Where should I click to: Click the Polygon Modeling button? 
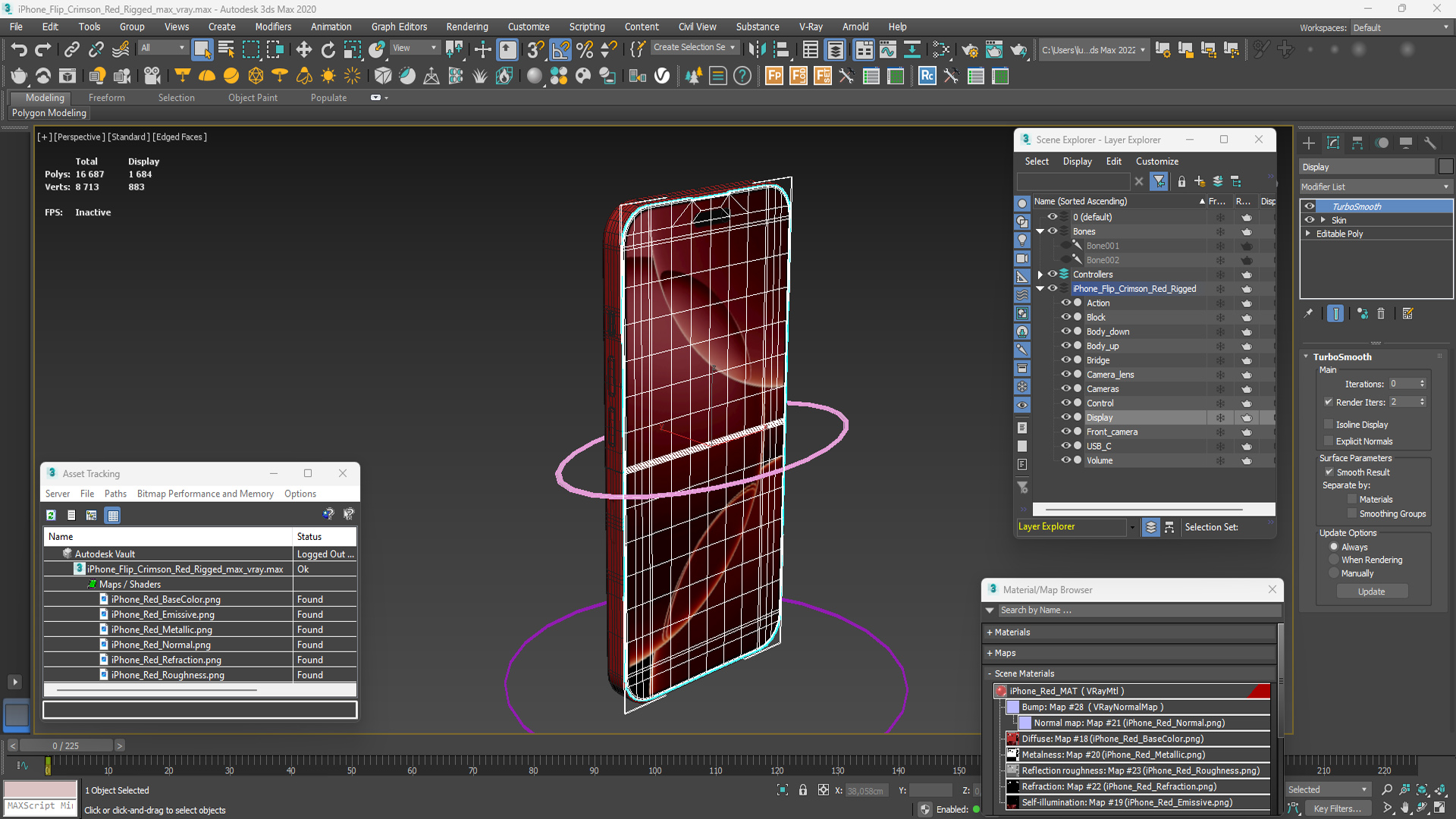pyautogui.click(x=49, y=113)
